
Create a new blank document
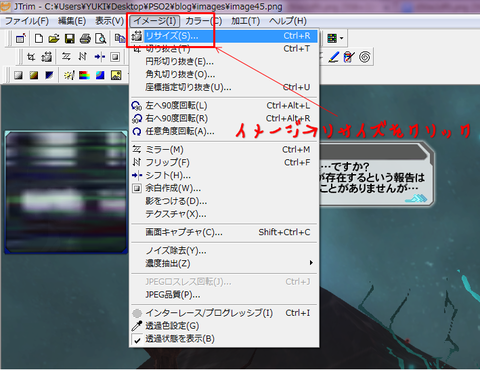pos(39,39)
